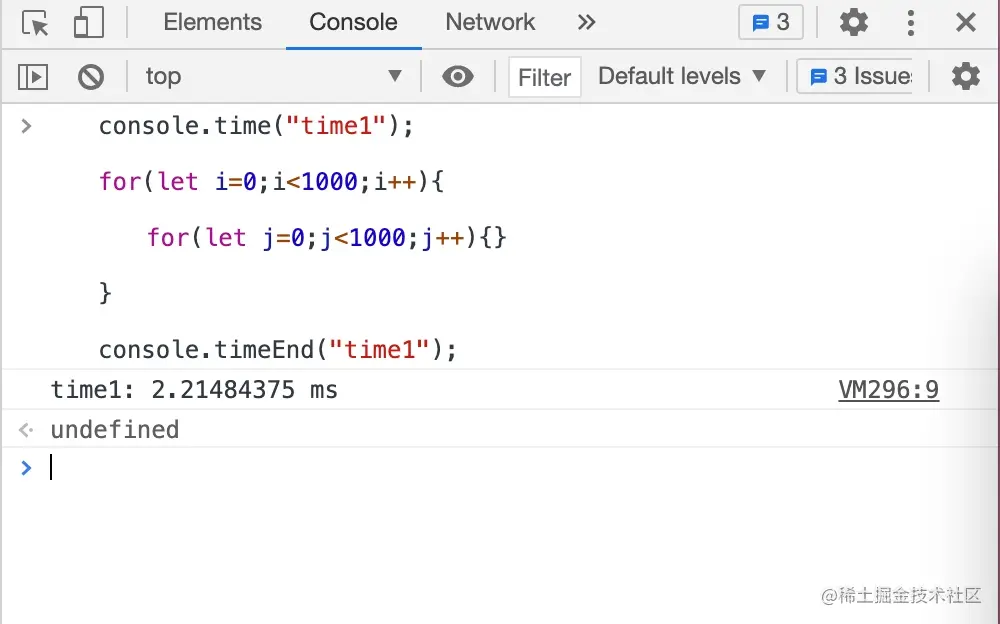
Task: Open the 3 messages badge button
Action: click(x=770, y=22)
